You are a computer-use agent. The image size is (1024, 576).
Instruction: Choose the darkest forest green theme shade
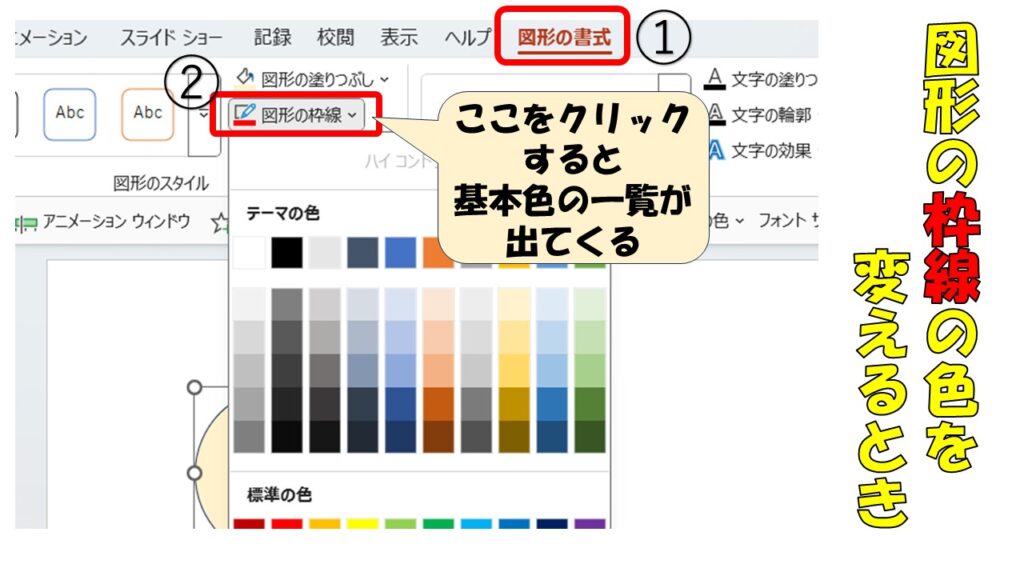point(590,436)
